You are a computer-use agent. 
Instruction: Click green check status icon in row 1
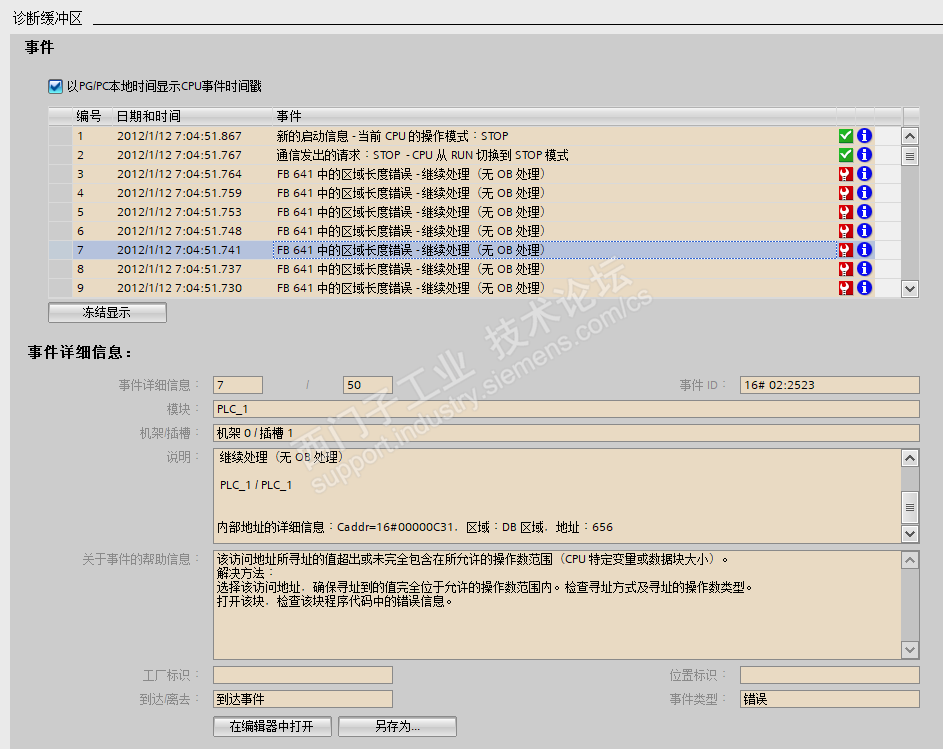pyautogui.click(x=846, y=136)
